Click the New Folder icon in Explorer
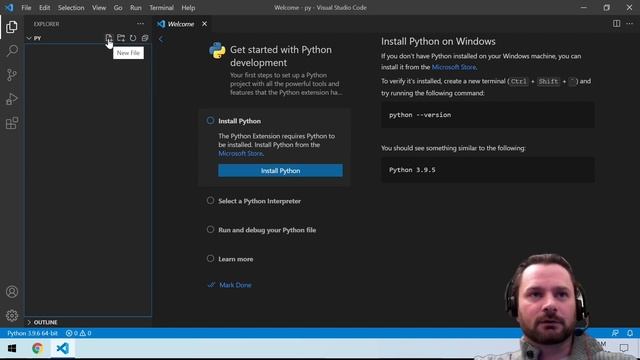This screenshot has height=360, width=640. 121,38
